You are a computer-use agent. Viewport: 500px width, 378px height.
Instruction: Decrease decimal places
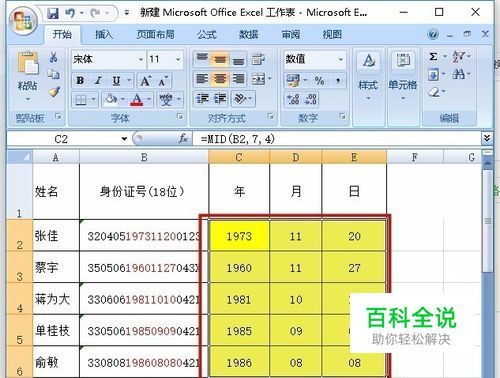pos(311,99)
